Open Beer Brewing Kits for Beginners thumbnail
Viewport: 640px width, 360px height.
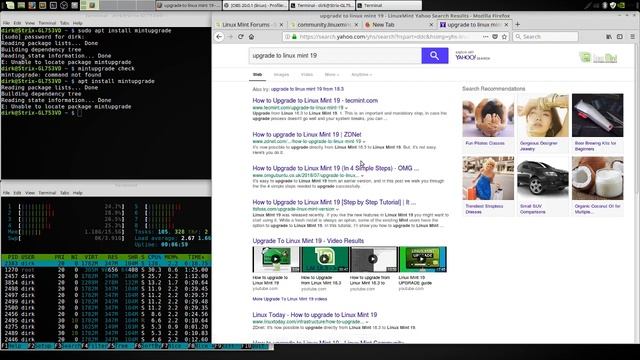point(598,116)
